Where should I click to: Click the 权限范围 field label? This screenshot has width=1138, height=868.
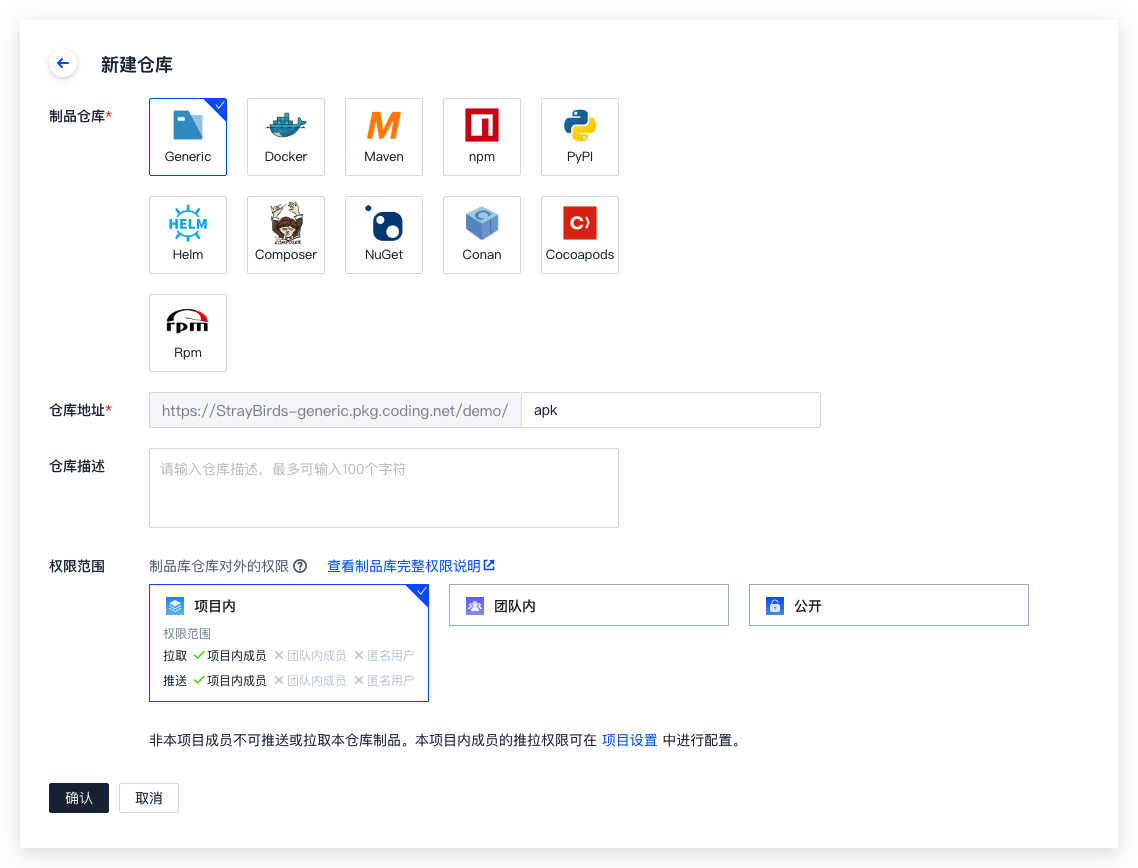coord(77,566)
